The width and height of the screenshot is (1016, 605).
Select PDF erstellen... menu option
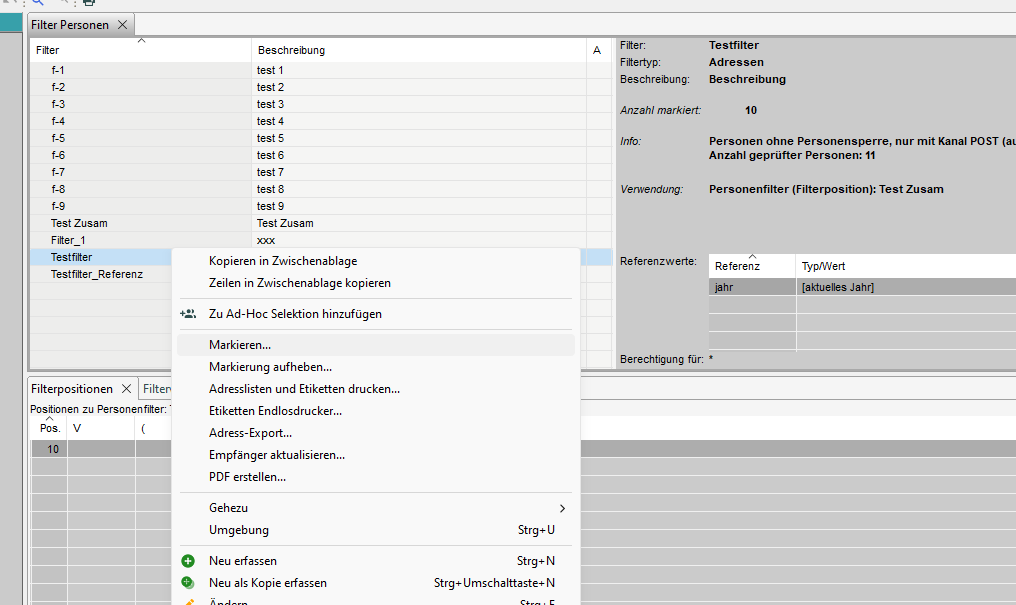coord(247,477)
